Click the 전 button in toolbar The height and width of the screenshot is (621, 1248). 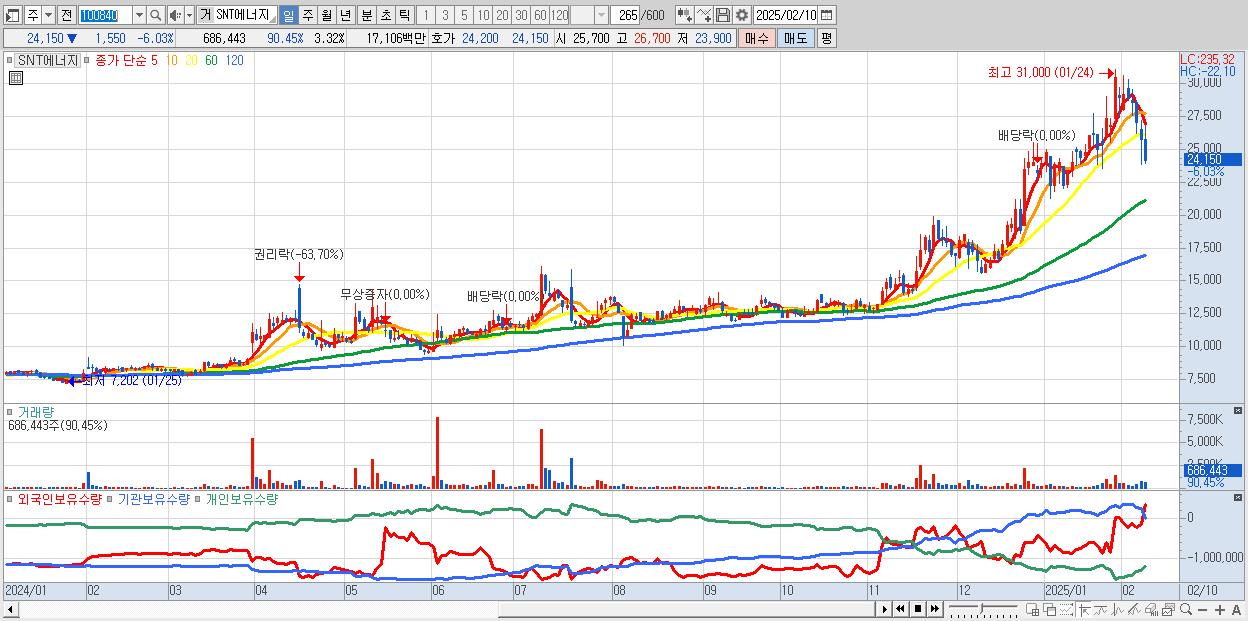66,15
